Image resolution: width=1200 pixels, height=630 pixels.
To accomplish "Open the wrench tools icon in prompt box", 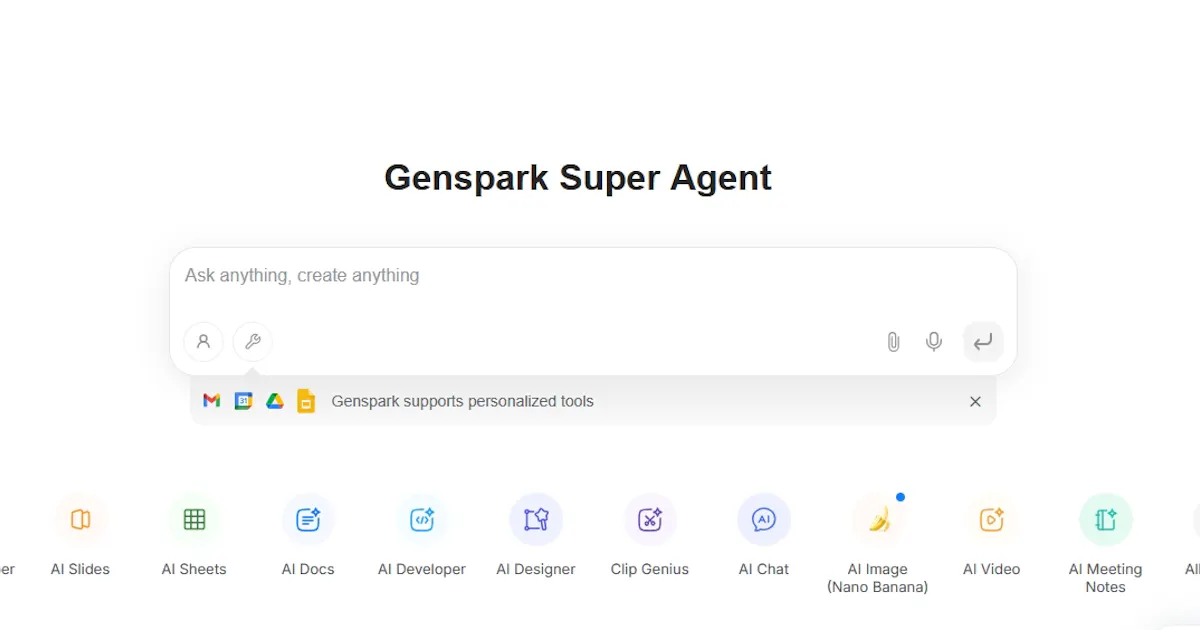I will (252, 342).
